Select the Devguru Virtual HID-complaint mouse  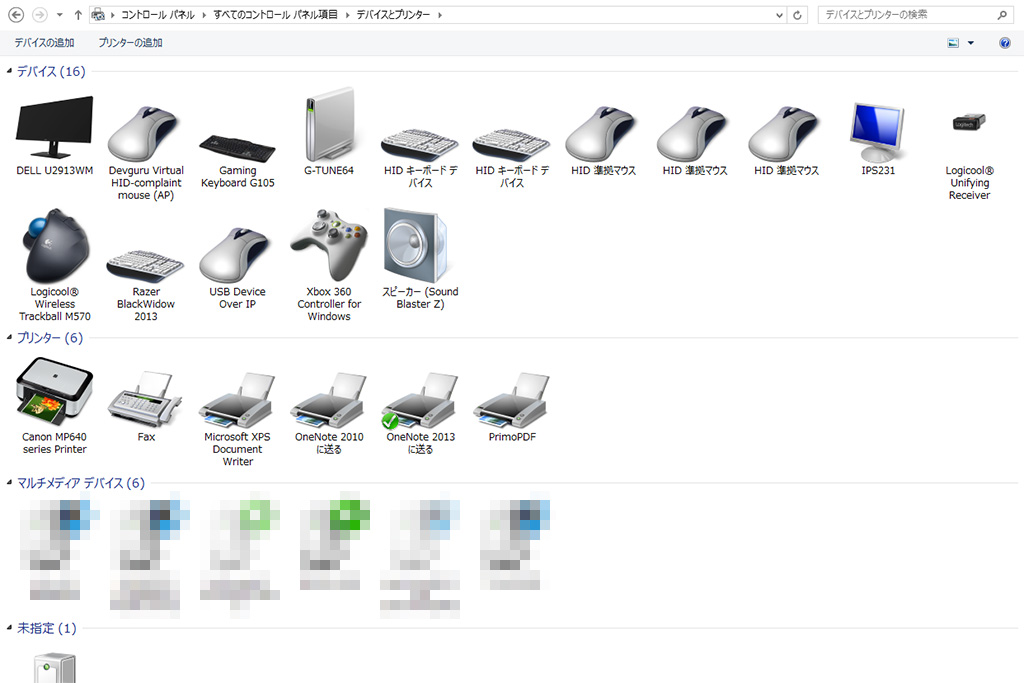(x=146, y=152)
